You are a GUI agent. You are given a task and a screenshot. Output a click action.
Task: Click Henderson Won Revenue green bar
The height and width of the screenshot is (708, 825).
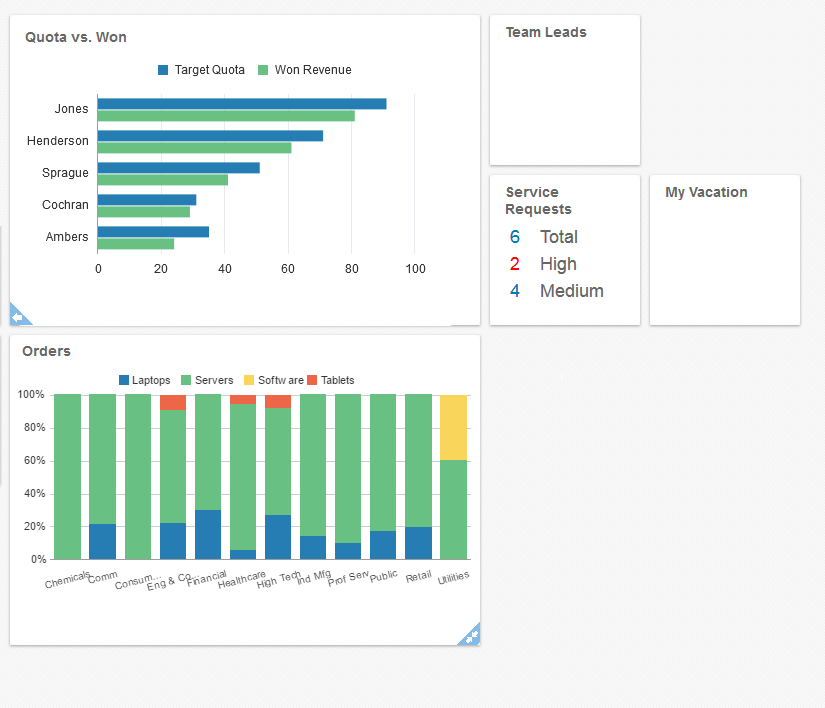click(195, 148)
